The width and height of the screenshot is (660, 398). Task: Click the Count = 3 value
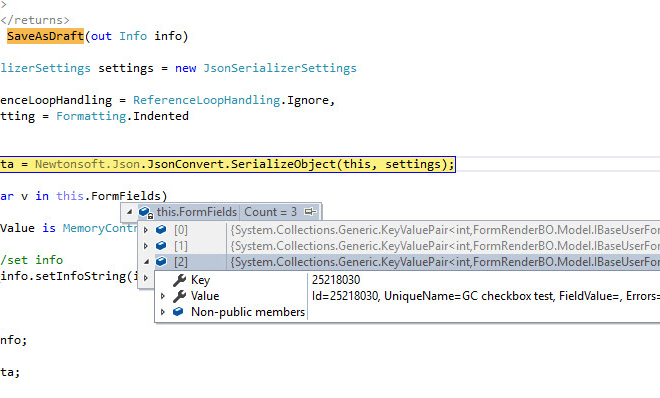point(271,212)
